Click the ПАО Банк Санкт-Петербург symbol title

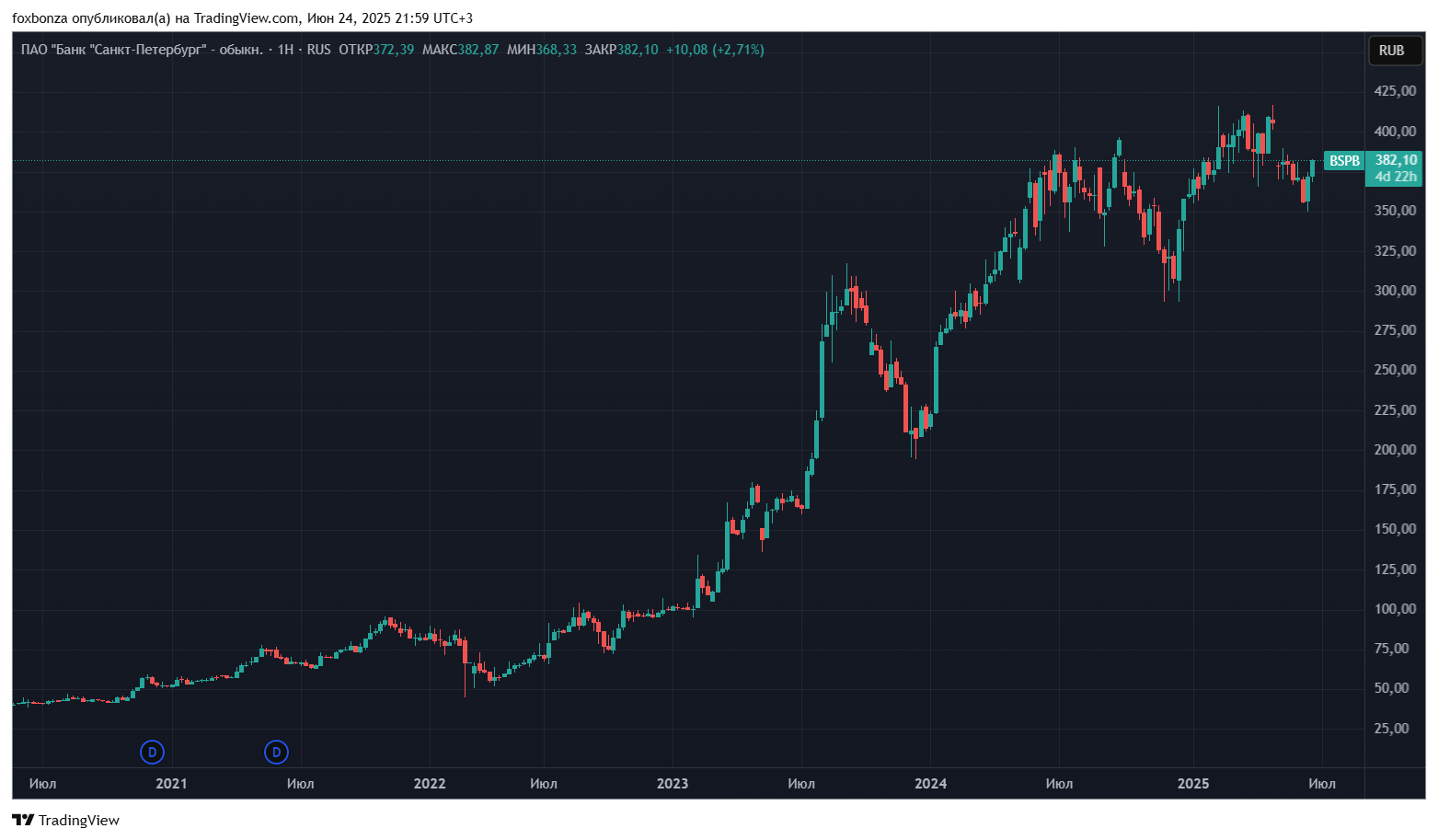pyautogui.click(x=142, y=50)
